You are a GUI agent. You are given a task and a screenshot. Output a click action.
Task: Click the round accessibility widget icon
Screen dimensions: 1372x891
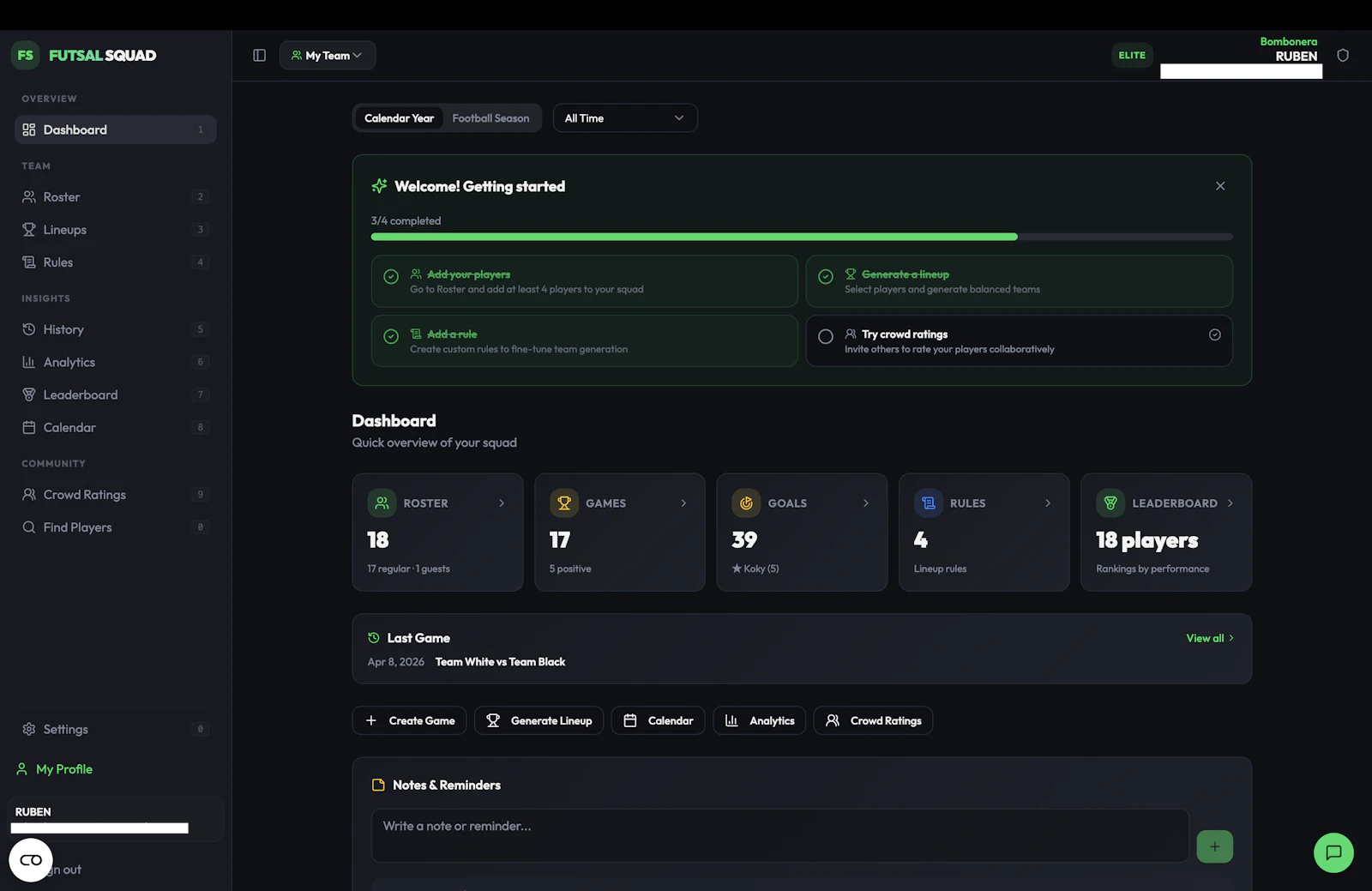coord(31,859)
